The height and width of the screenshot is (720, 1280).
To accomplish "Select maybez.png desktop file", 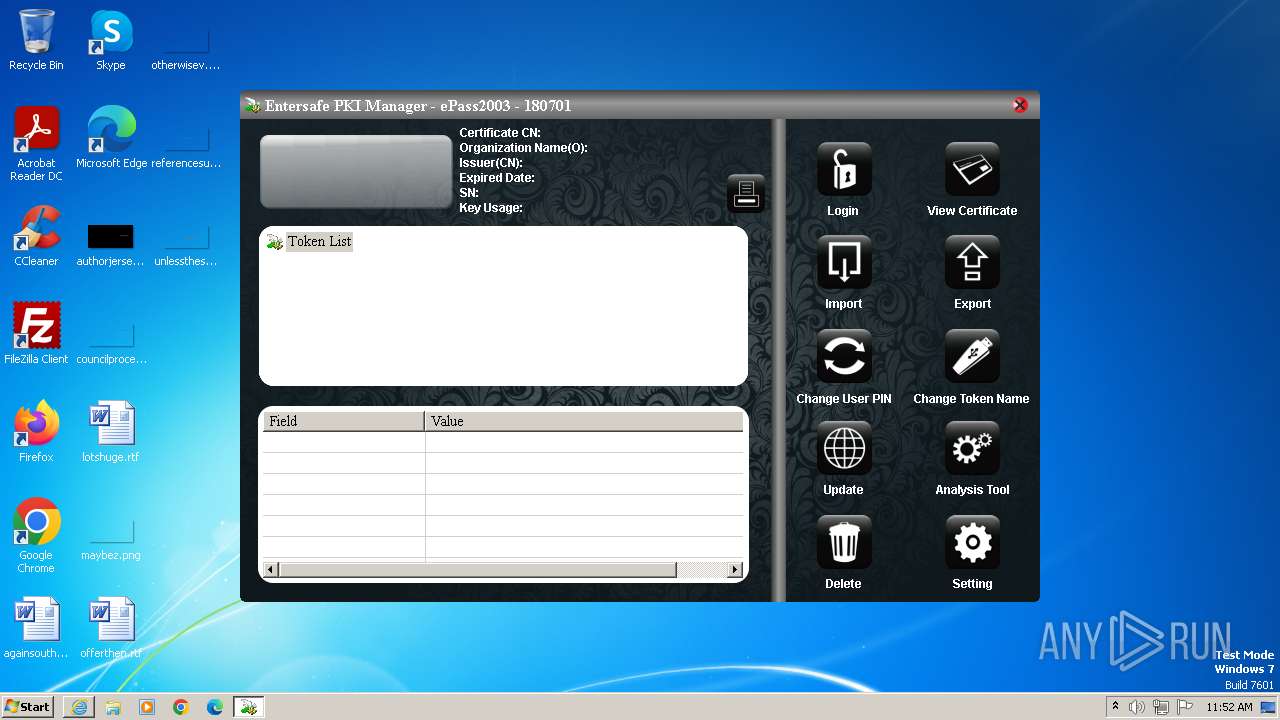I will [110, 540].
